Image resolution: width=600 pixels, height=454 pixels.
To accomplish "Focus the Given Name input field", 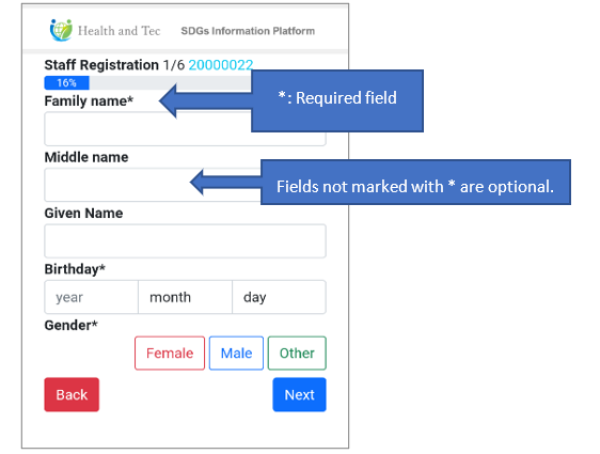I will [185, 241].
